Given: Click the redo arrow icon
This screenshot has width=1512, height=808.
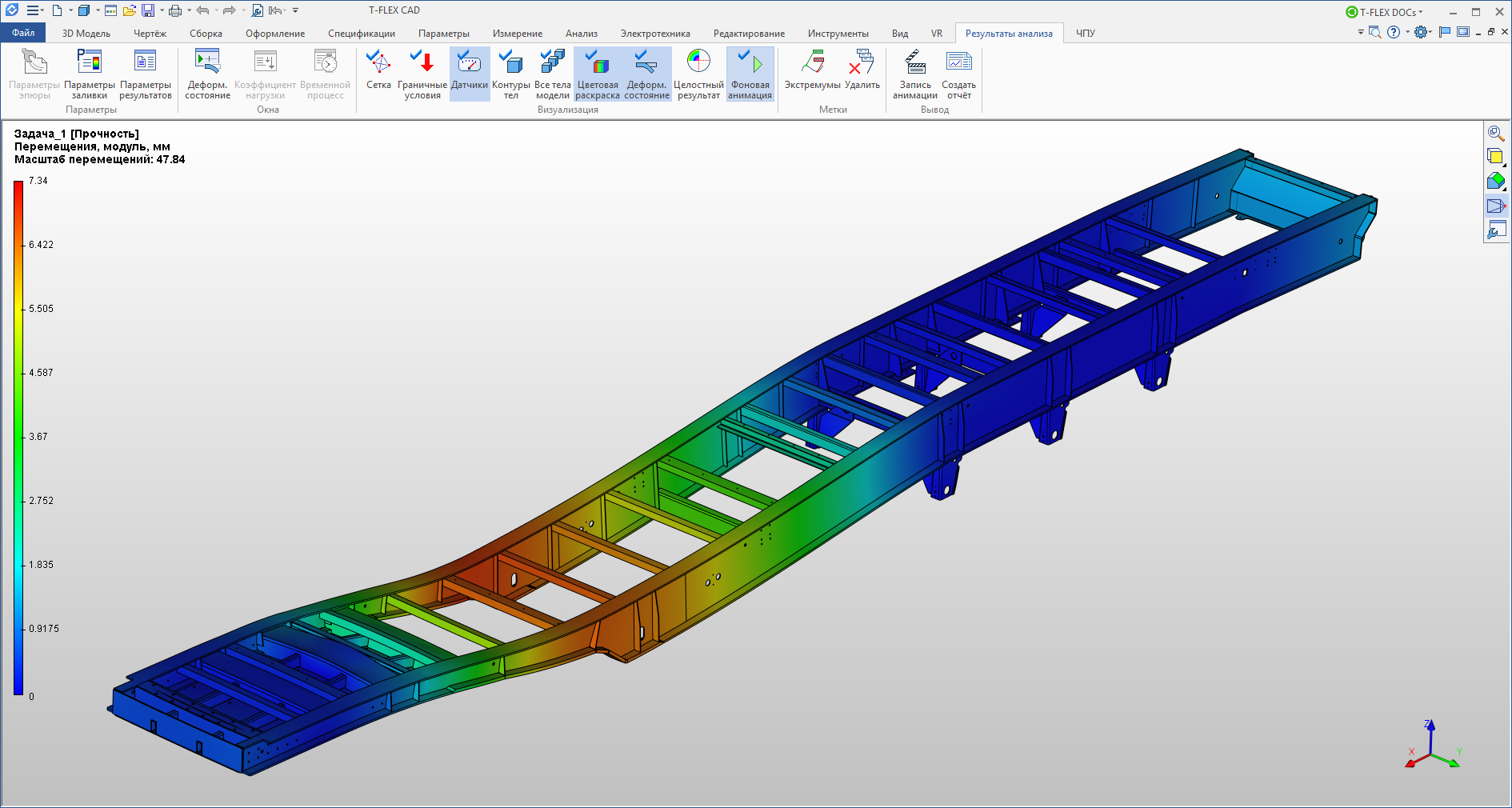Looking at the screenshot, I should click(x=229, y=10).
